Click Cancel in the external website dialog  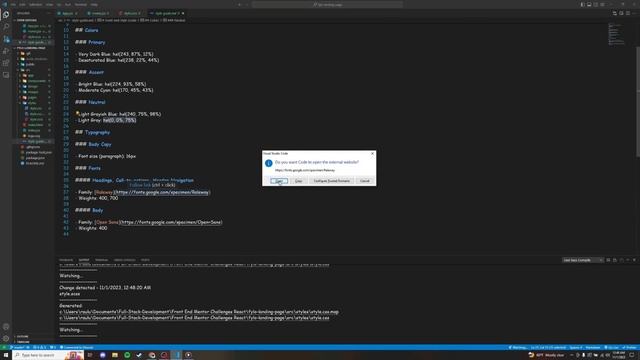click(x=364, y=181)
